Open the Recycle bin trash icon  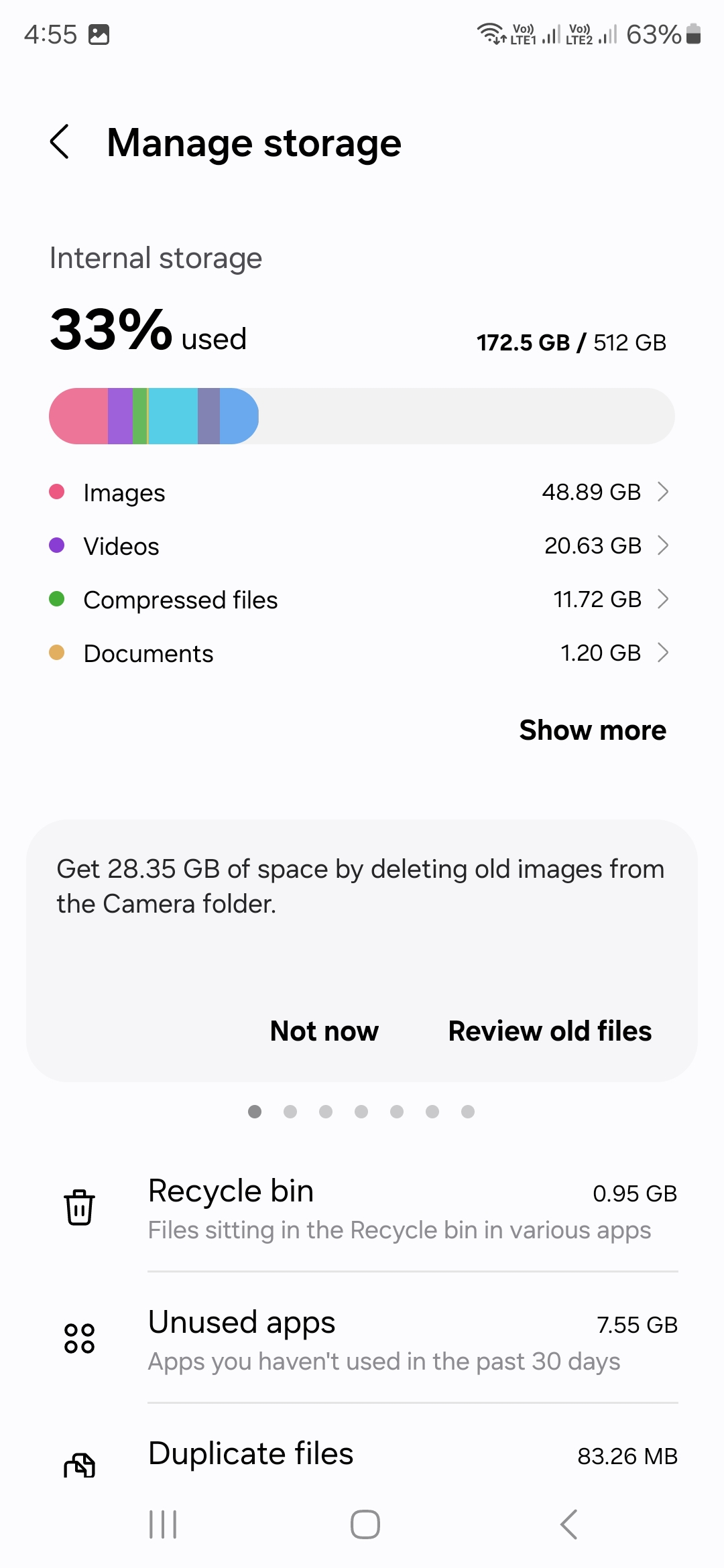79,1207
